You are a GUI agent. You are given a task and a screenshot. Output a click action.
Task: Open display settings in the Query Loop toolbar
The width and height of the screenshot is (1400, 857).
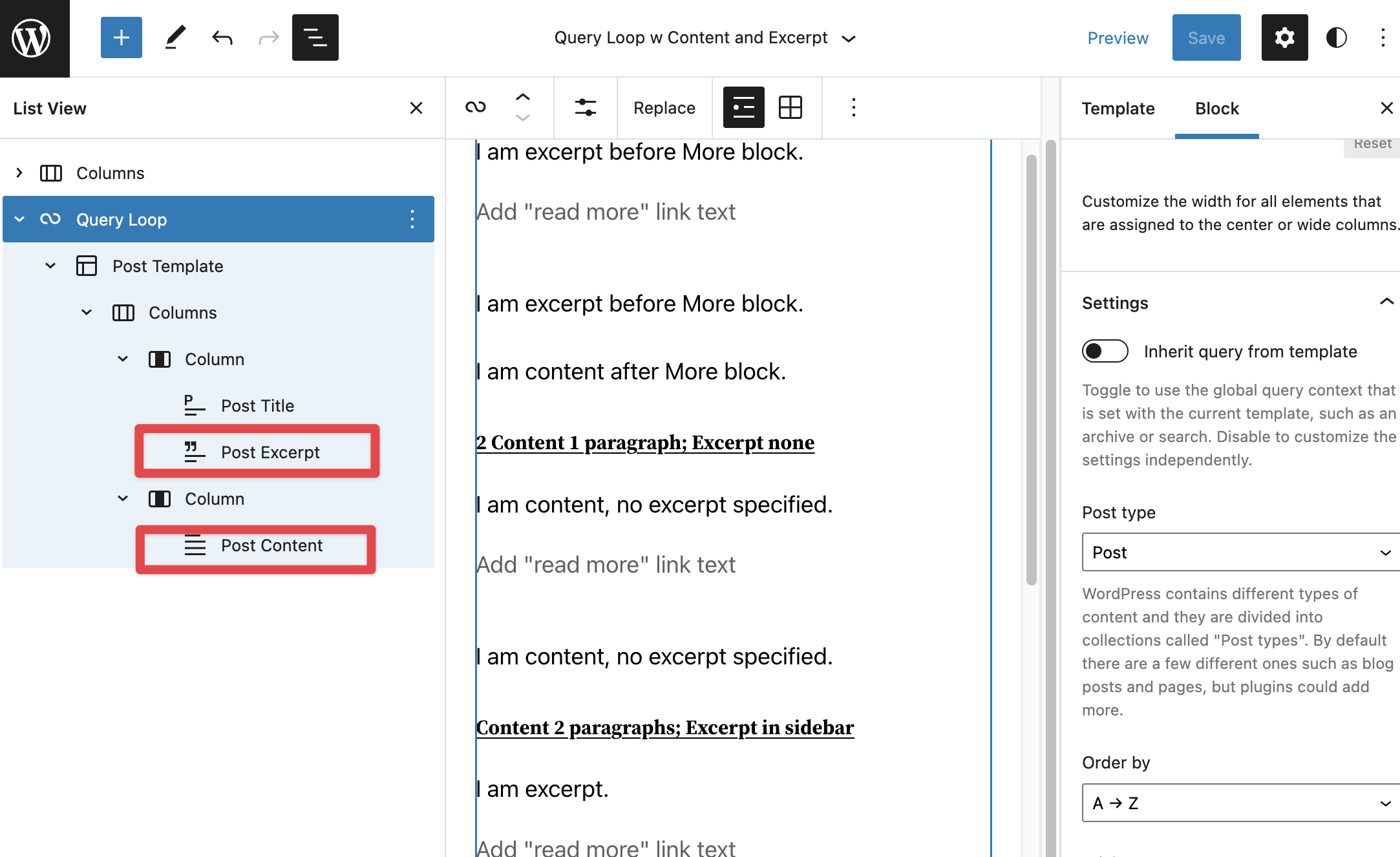[586, 107]
